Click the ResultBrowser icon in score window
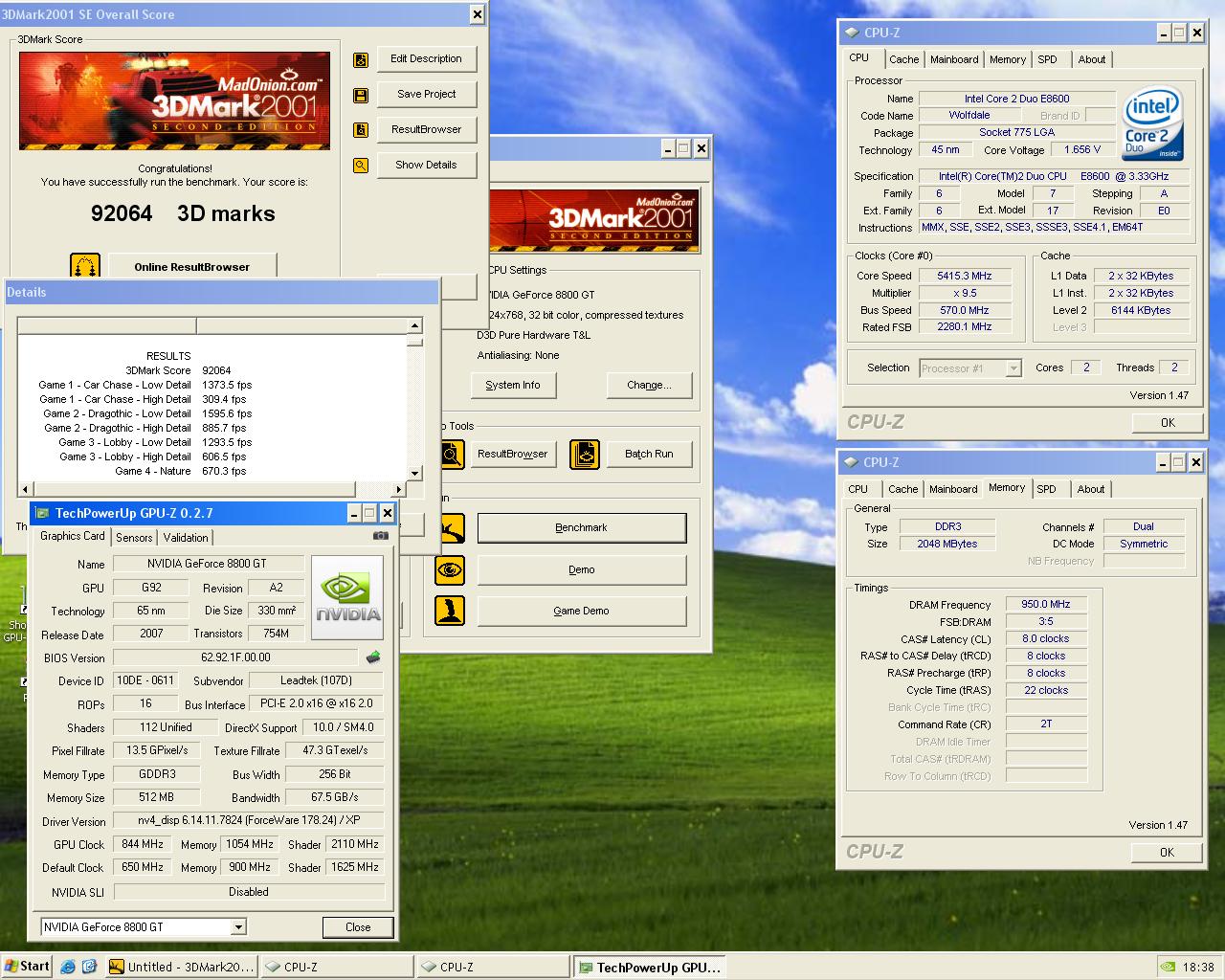This screenshot has width=1225, height=980. pos(361,130)
